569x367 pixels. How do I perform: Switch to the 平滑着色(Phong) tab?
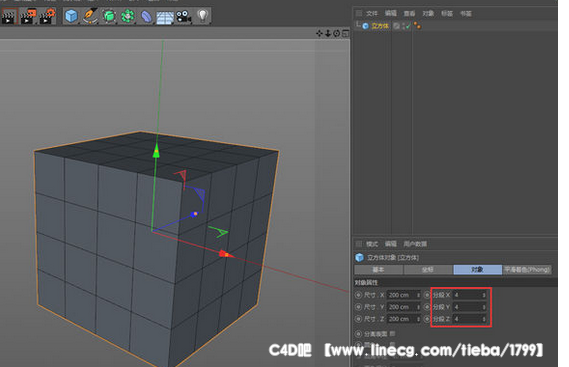pyautogui.click(x=527, y=269)
